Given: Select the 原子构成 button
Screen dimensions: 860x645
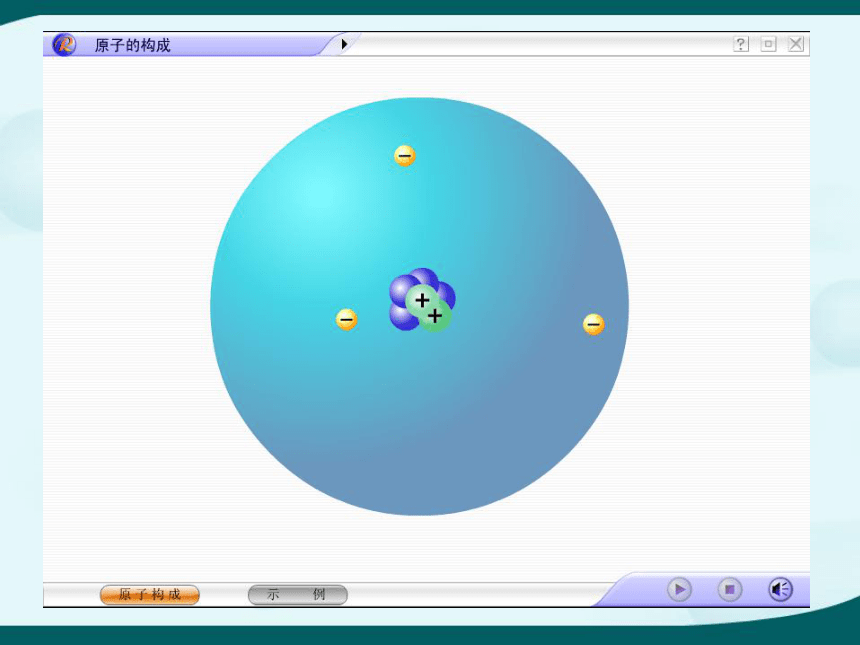Looking at the screenshot, I should 150,595.
